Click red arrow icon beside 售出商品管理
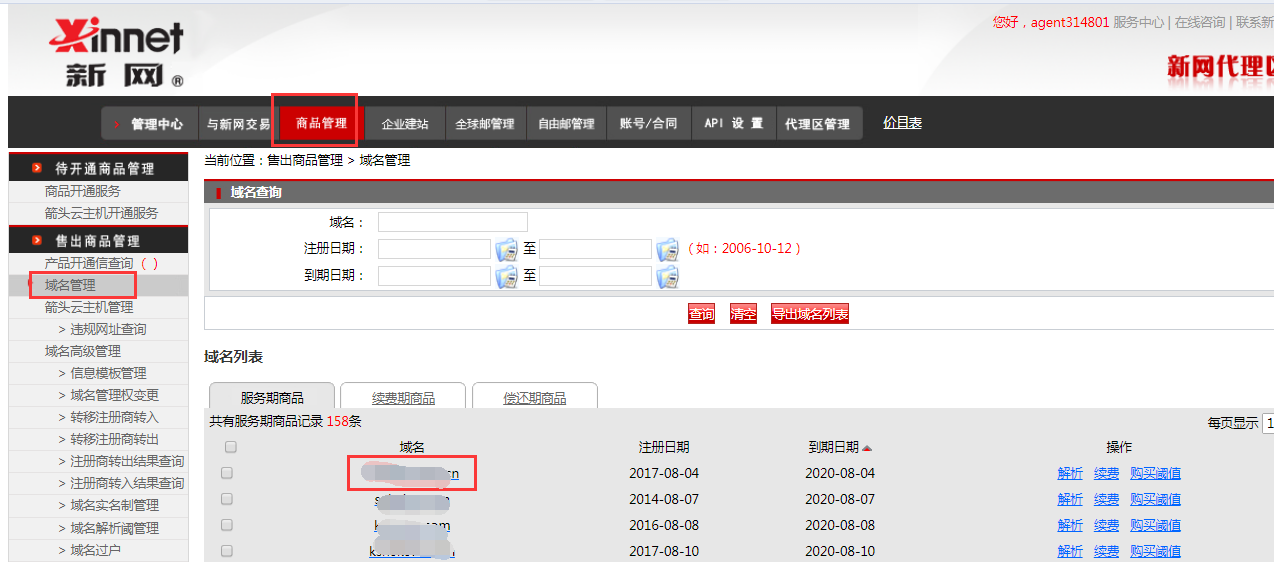 [37, 240]
